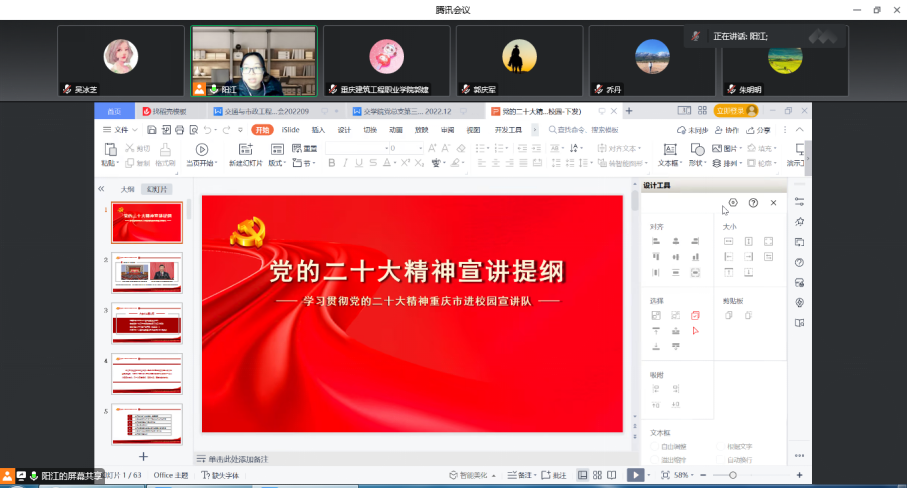Close the 设计工具 panel
907x488 pixels.
tap(773, 203)
